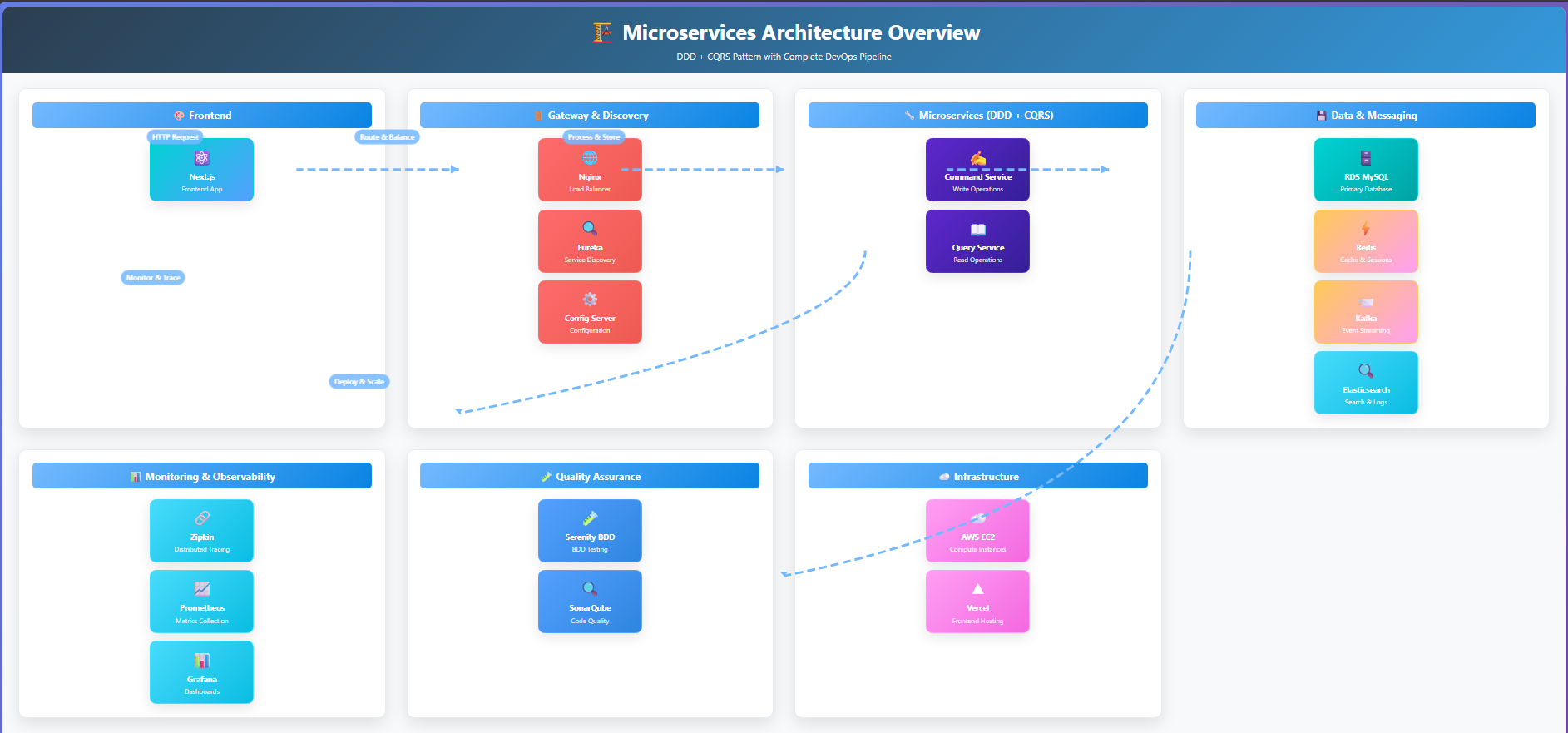Screen dimensions: 1568x733
Task: Select the Monitoring & Observability header
Action: coord(202,476)
